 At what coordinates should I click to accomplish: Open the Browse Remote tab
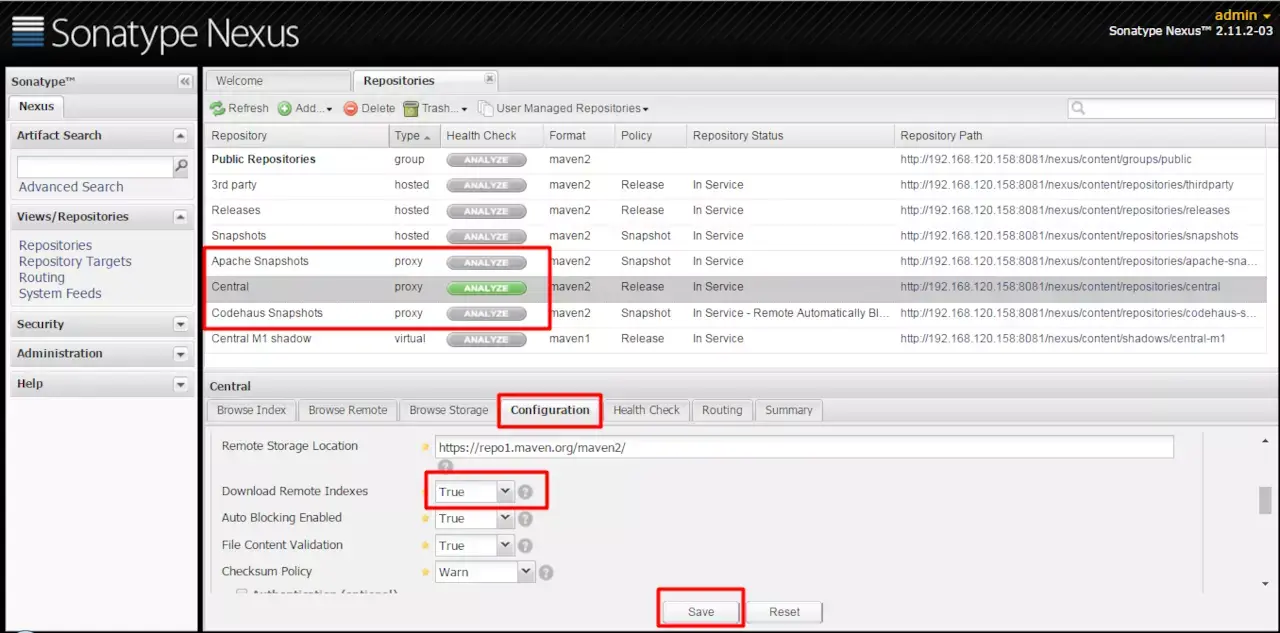click(x=348, y=410)
